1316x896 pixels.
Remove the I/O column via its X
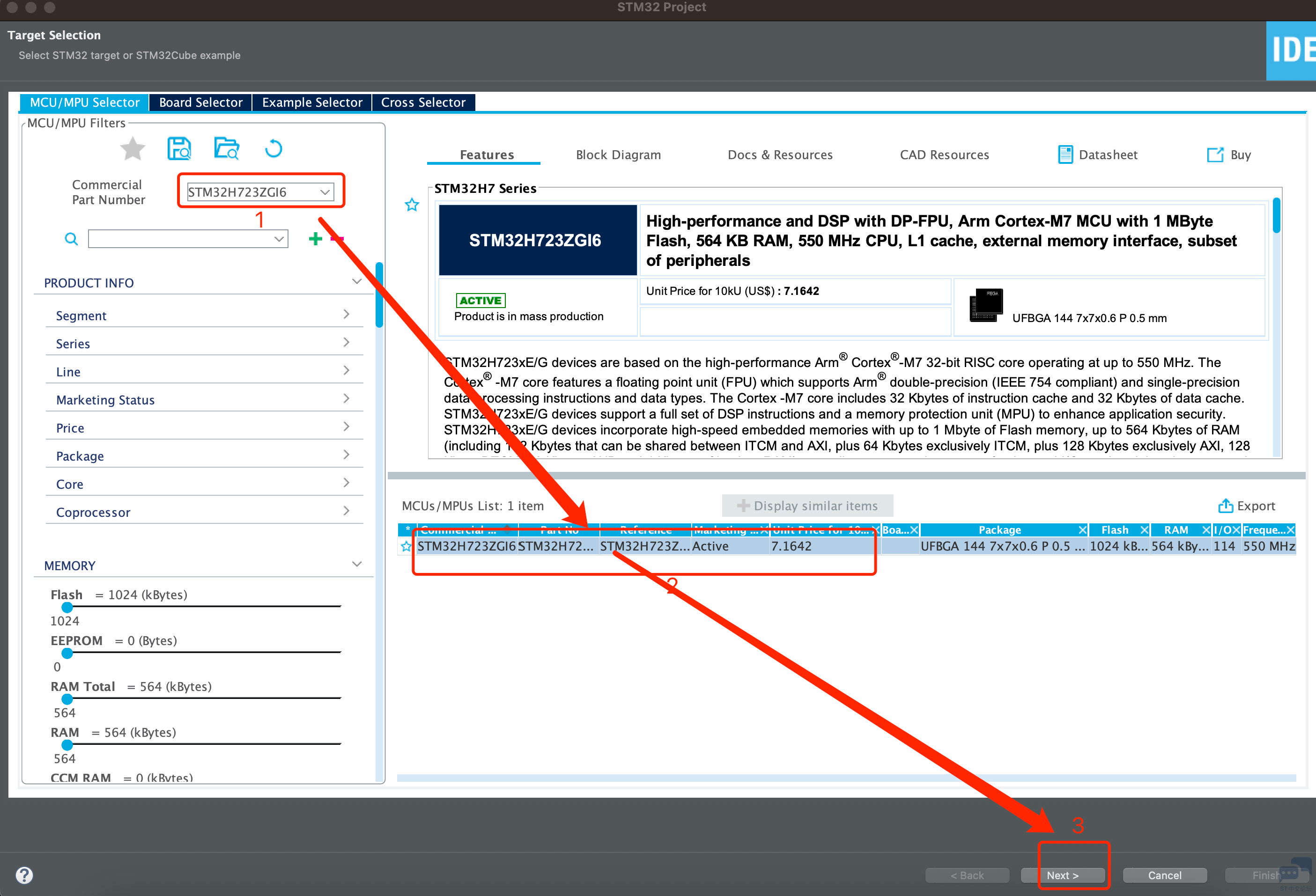[1236, 530]
